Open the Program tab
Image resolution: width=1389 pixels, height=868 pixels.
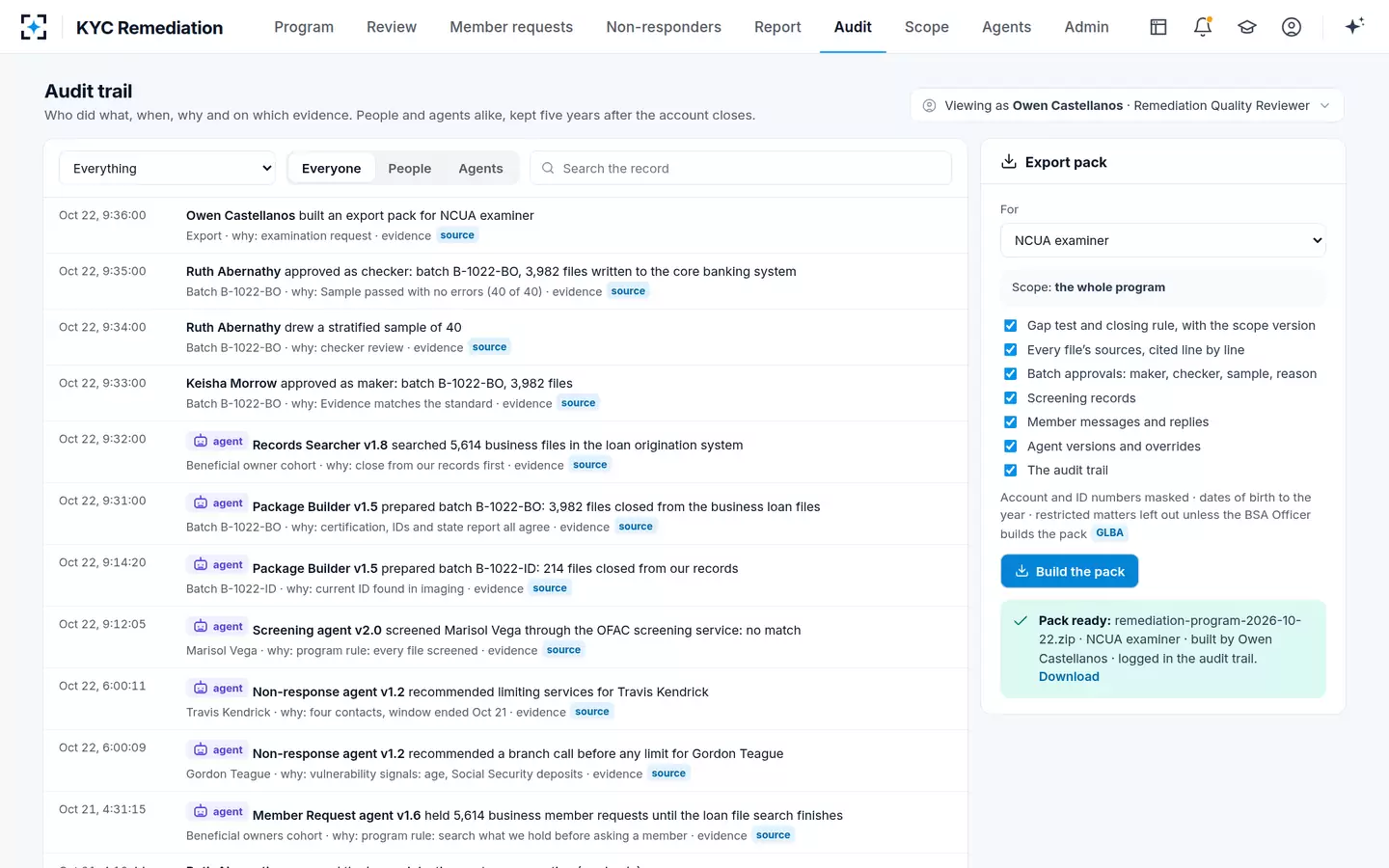(304, 27)
